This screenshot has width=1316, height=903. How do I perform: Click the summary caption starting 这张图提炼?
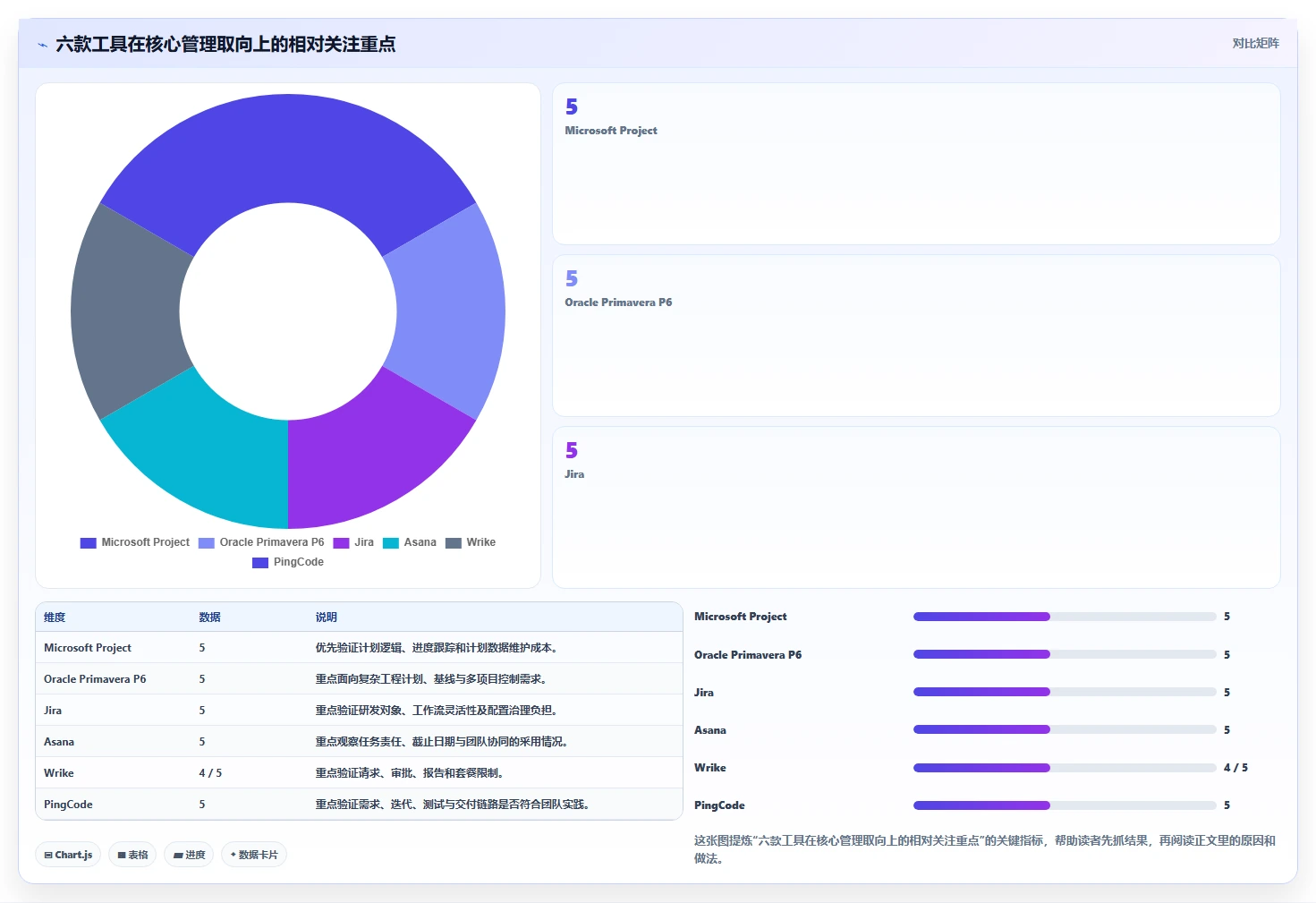985,849
